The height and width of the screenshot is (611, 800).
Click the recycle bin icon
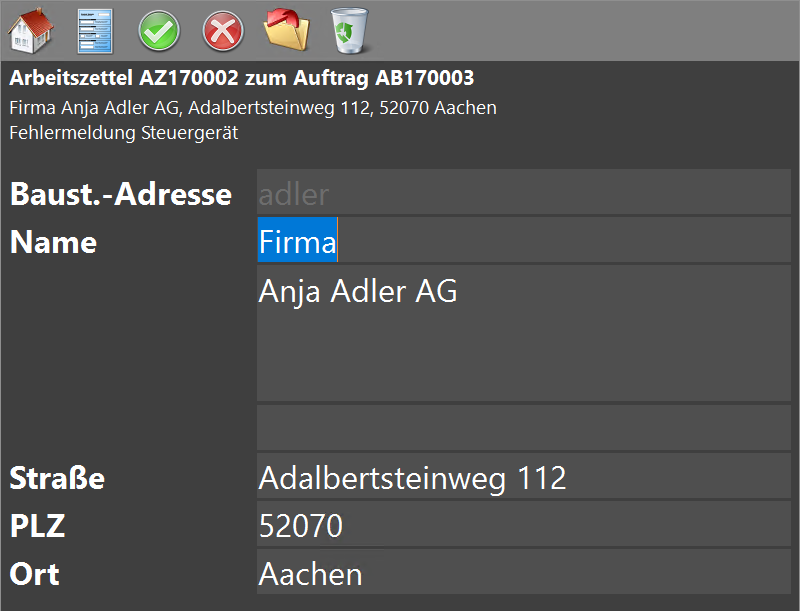click(350, 31)
